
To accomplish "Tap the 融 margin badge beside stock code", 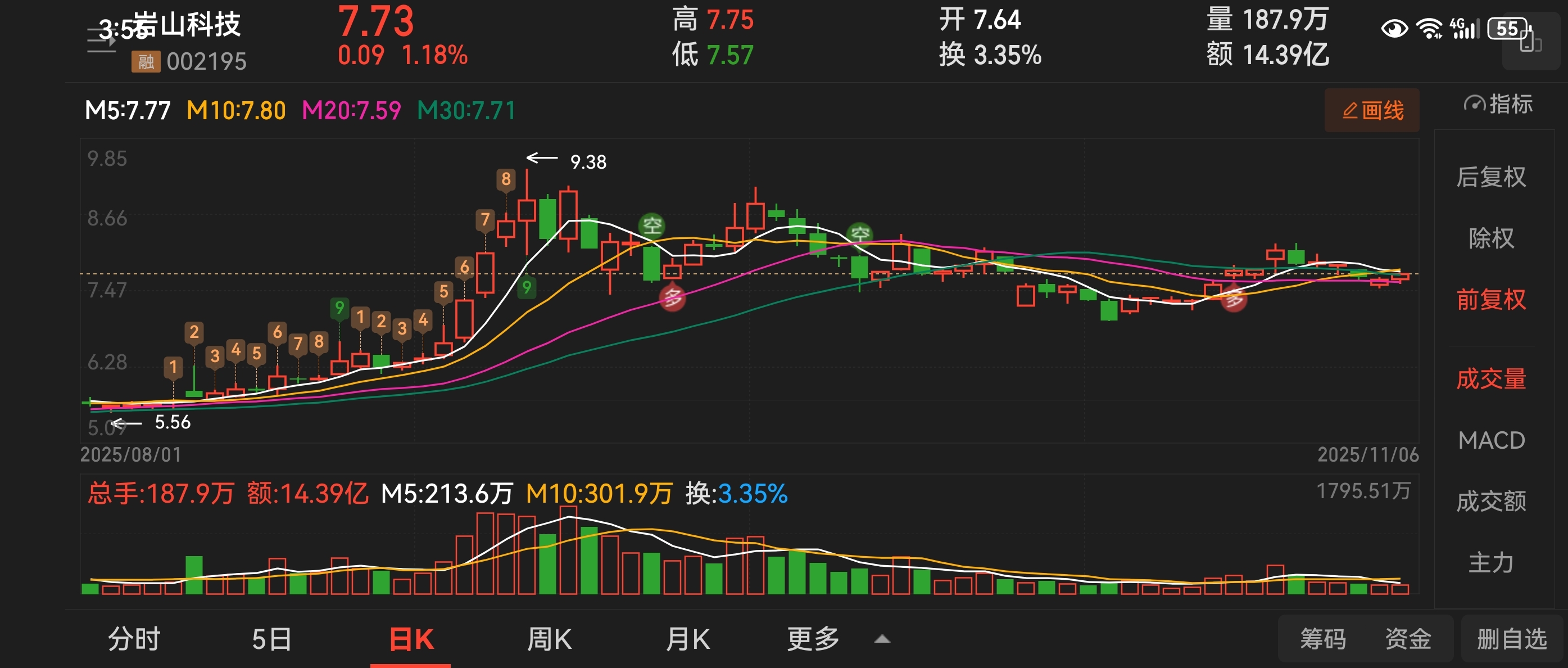I will coord(146,61).
